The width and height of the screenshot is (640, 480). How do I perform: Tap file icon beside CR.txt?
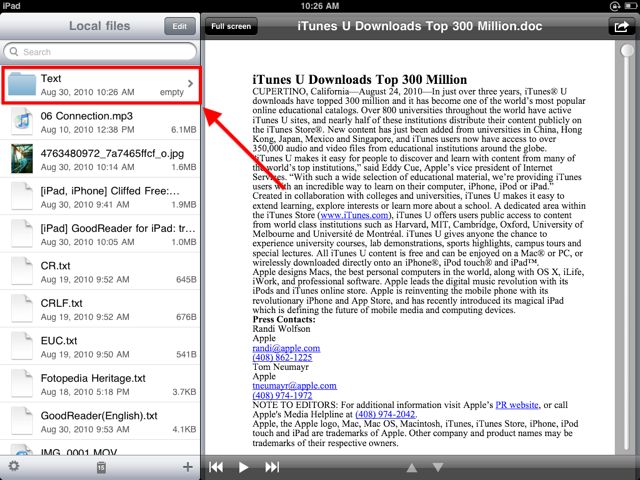(22, 271)
